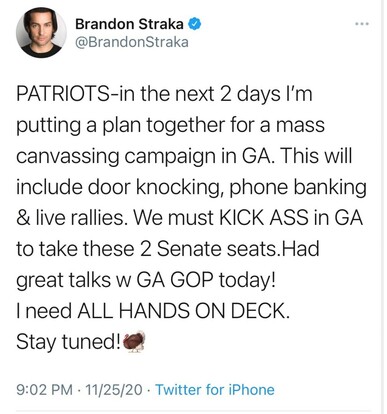This screenshot has width=387, height=414.
Task: Click the GA GOP today! text
Action: coord(206,280)
